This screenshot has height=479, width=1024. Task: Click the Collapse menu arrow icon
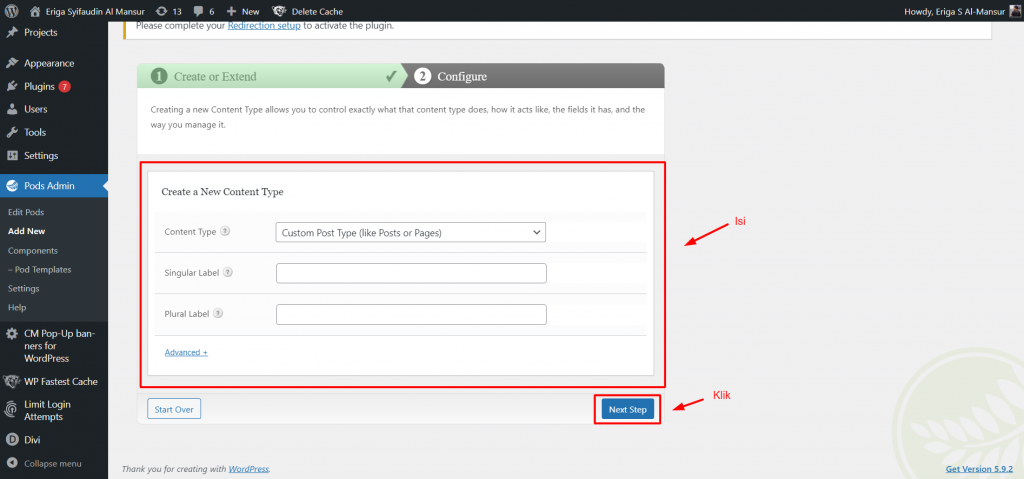point(12,463)
